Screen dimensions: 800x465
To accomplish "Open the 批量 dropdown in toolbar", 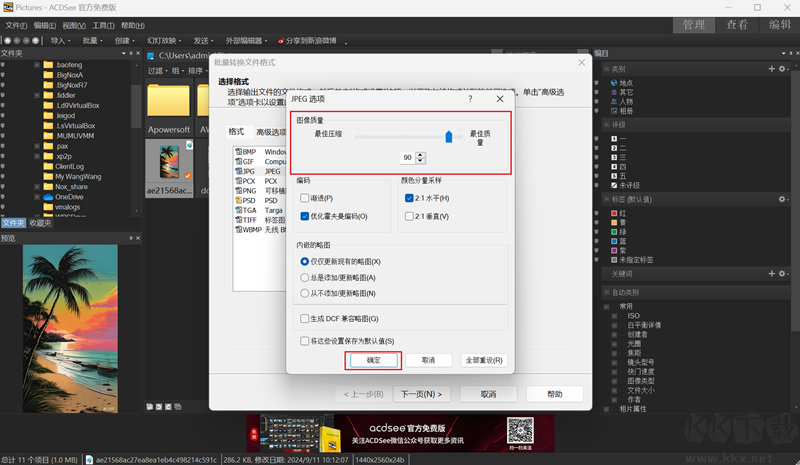I will (x=93, y=41).
